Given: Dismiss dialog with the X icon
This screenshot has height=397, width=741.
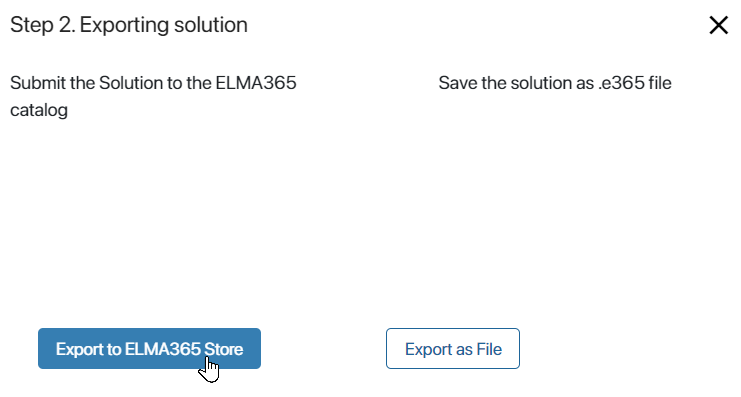Looking at the screenshot, I should pyautogui.click(x=718, y=25).
